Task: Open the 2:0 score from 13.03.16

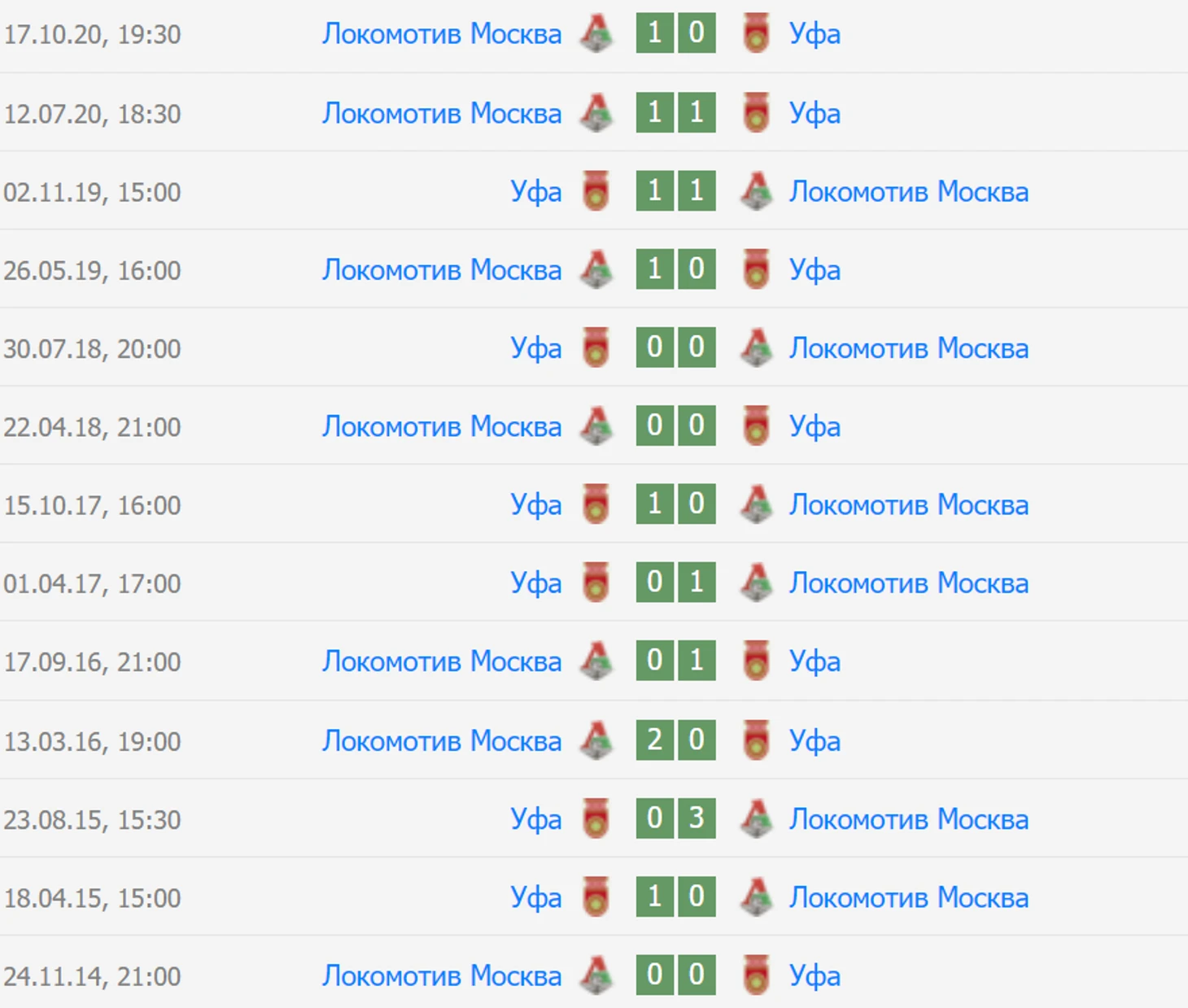Action: tap(675, 740)
